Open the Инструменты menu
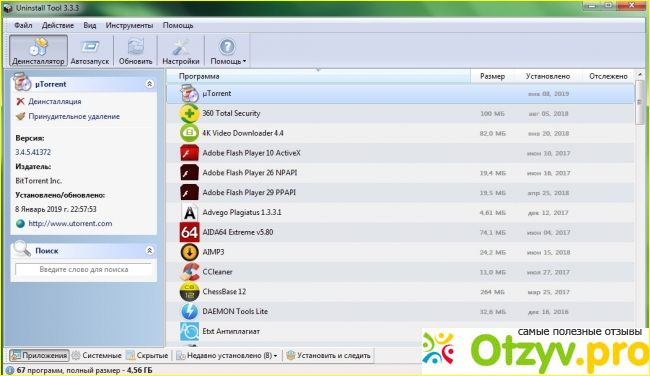Image resolution: width=650 pixels, height=376 pixels. click(x=129, y=25)
